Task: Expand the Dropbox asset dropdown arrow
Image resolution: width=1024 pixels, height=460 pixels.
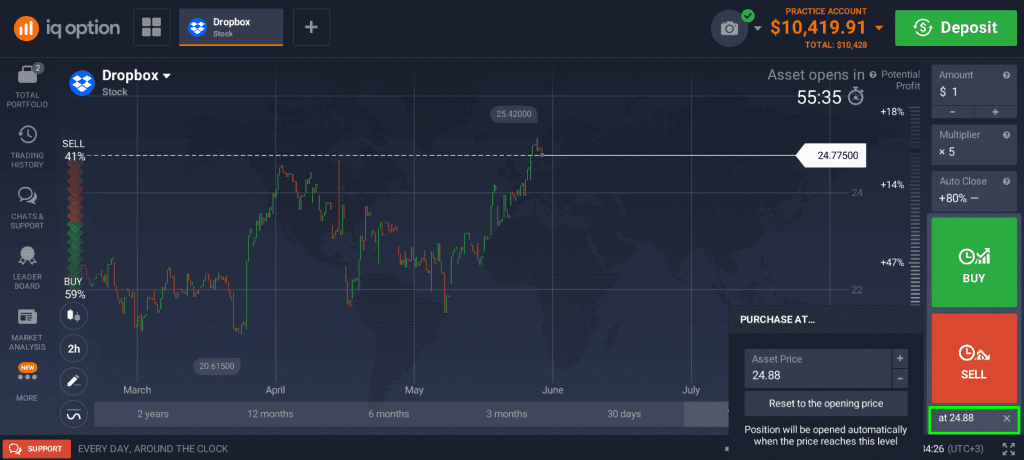Action: click(167, 76)
